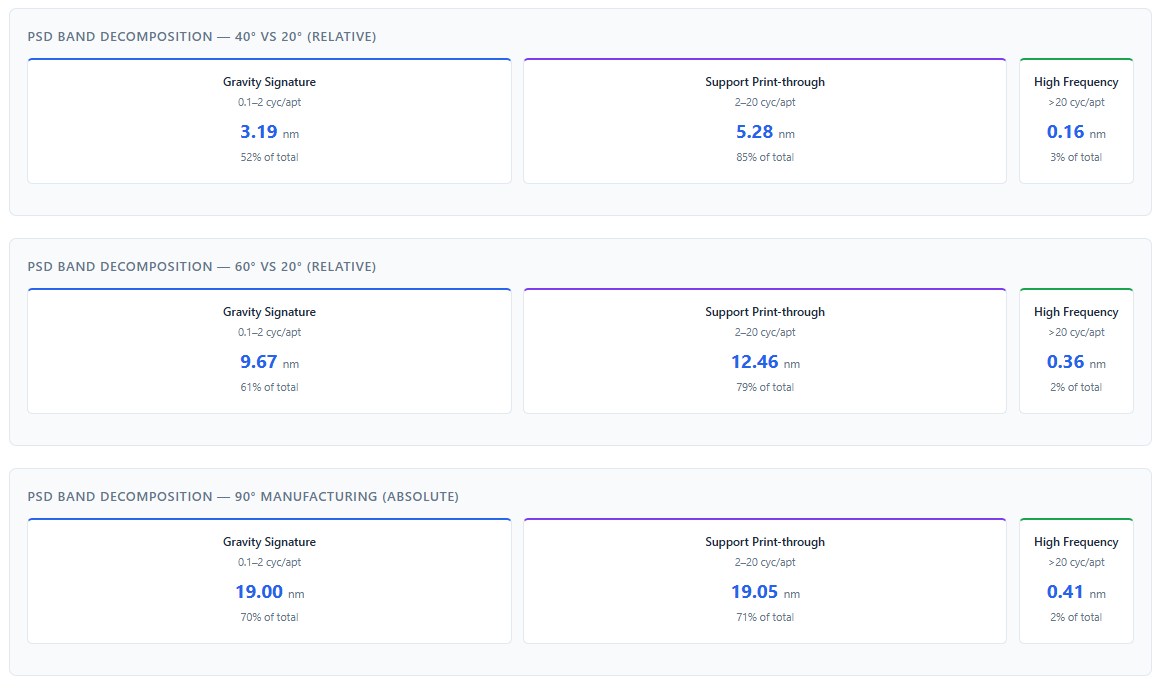Select the 0.41 nm High Frequency value
This screenshot has height=693, width=1169.
point(1065,592)
